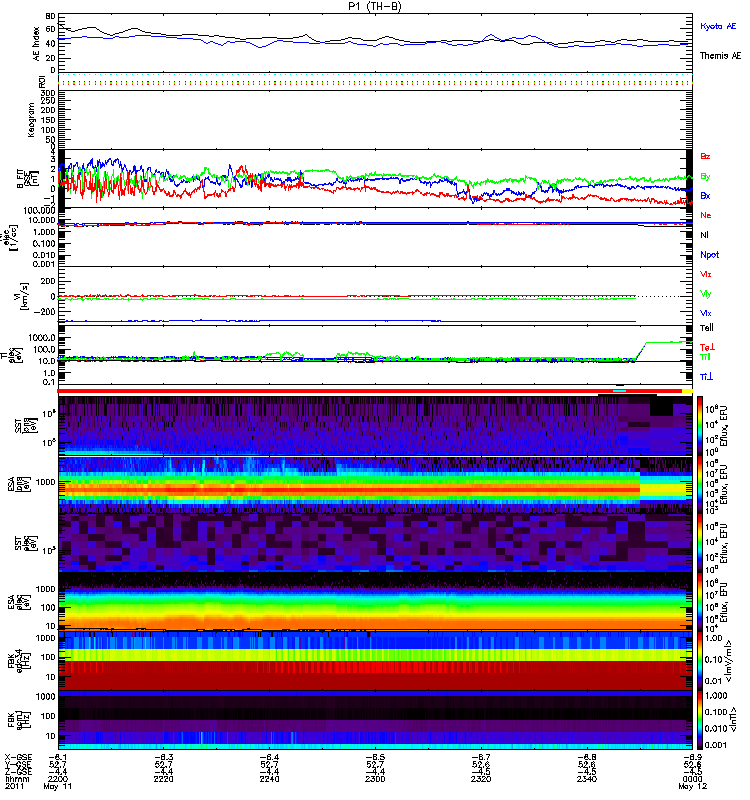
Task: Click the "ROI" panel label
Action: (42, 81)
